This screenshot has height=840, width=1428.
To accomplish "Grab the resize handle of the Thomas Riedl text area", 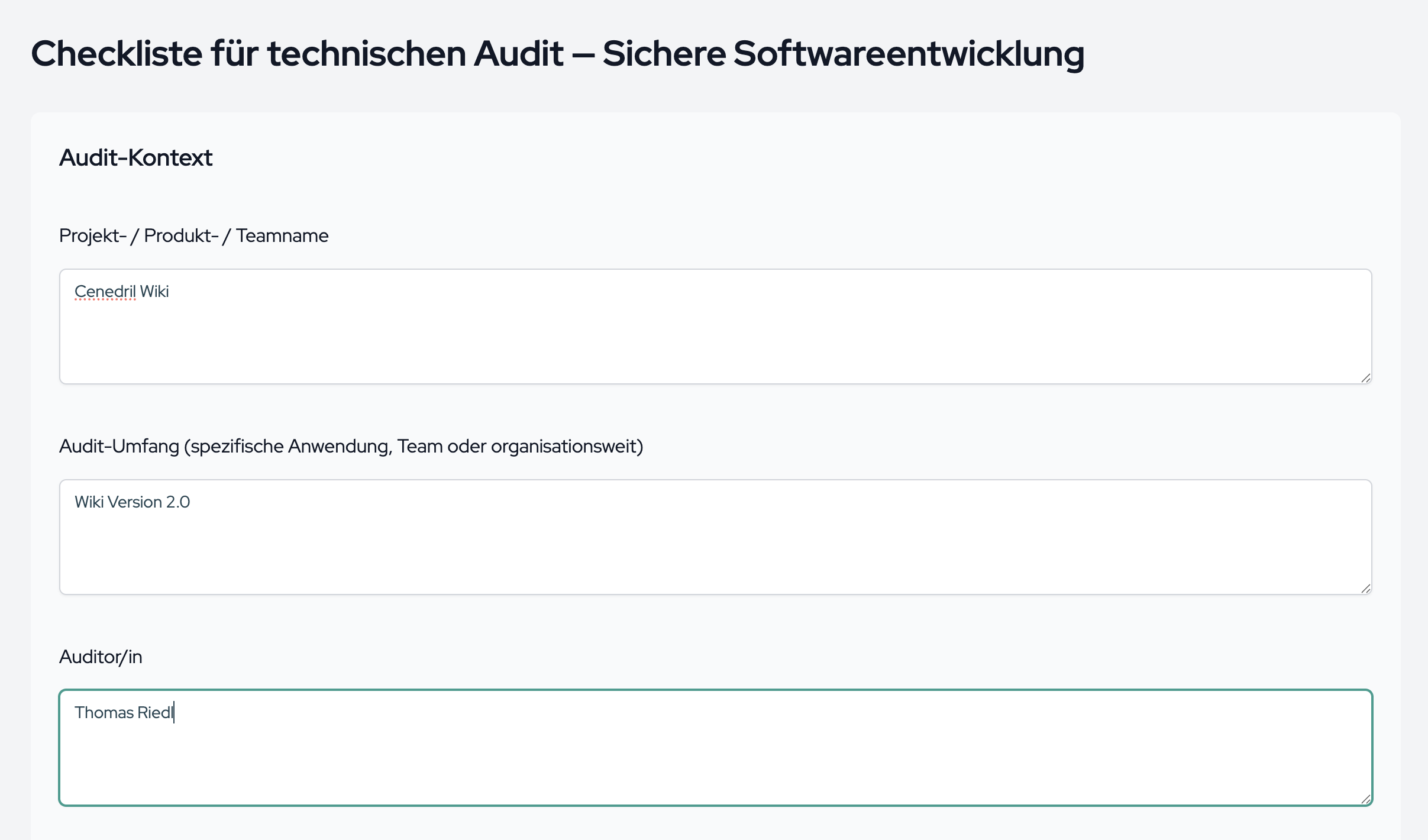I will coord(1365,799).
